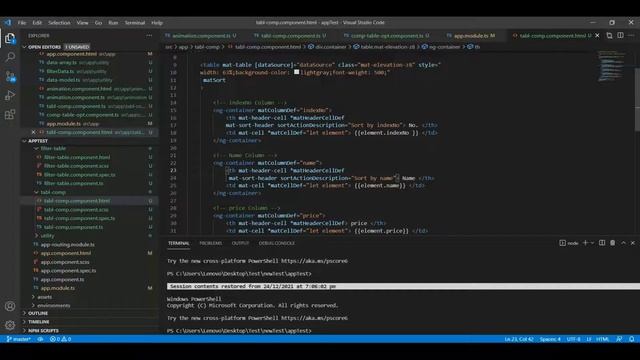Switch to the Output panel tab
Screen dimensions: 640x360
240,243
